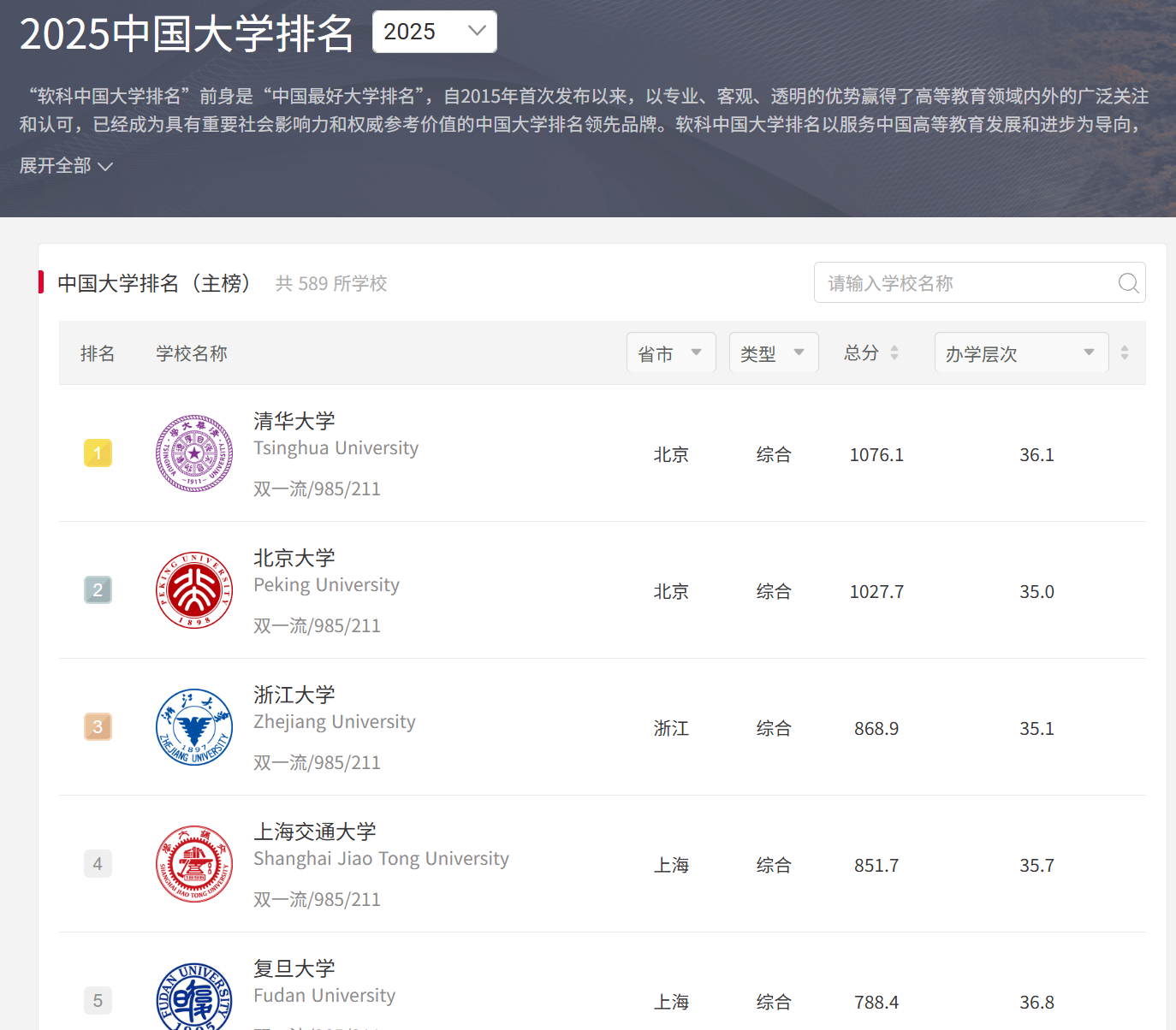This screenshot has height=1030, width=1176.
Task: Click 双一流/985/211 tag under 北京大学
Action: [317, 626]
